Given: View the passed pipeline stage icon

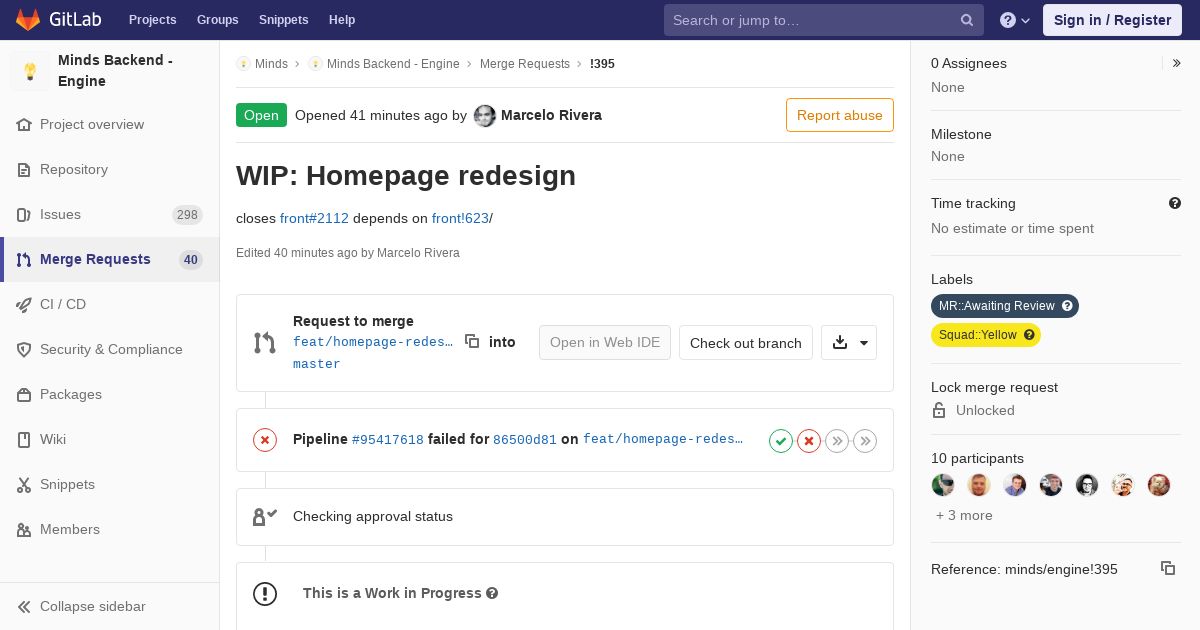Looking at the screenshot, I should tap(781, 440).
